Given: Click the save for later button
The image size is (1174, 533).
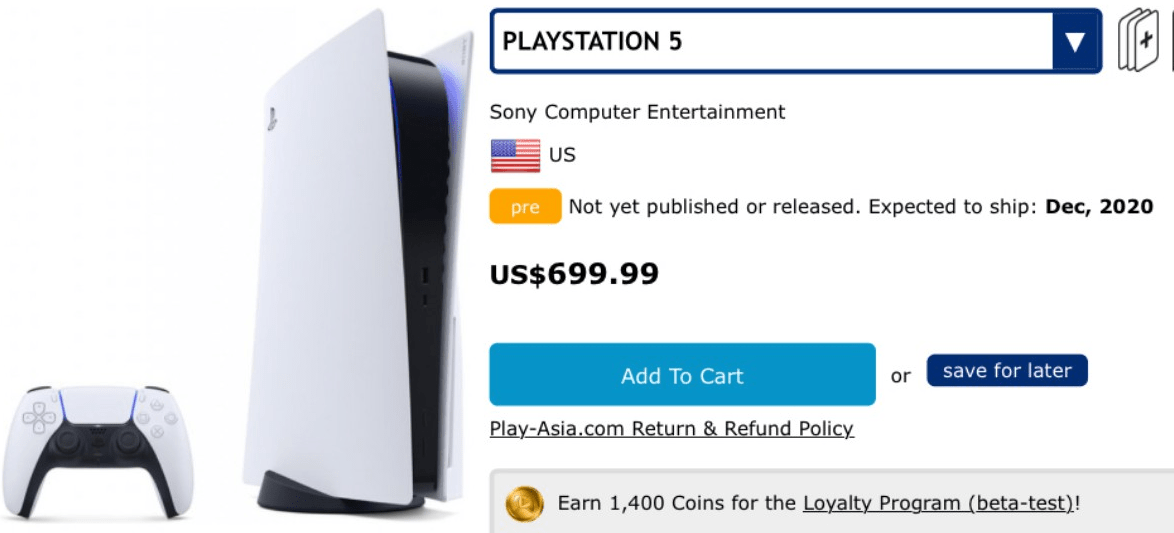Looking at the screenshot, I should (x=1007, y=371).
